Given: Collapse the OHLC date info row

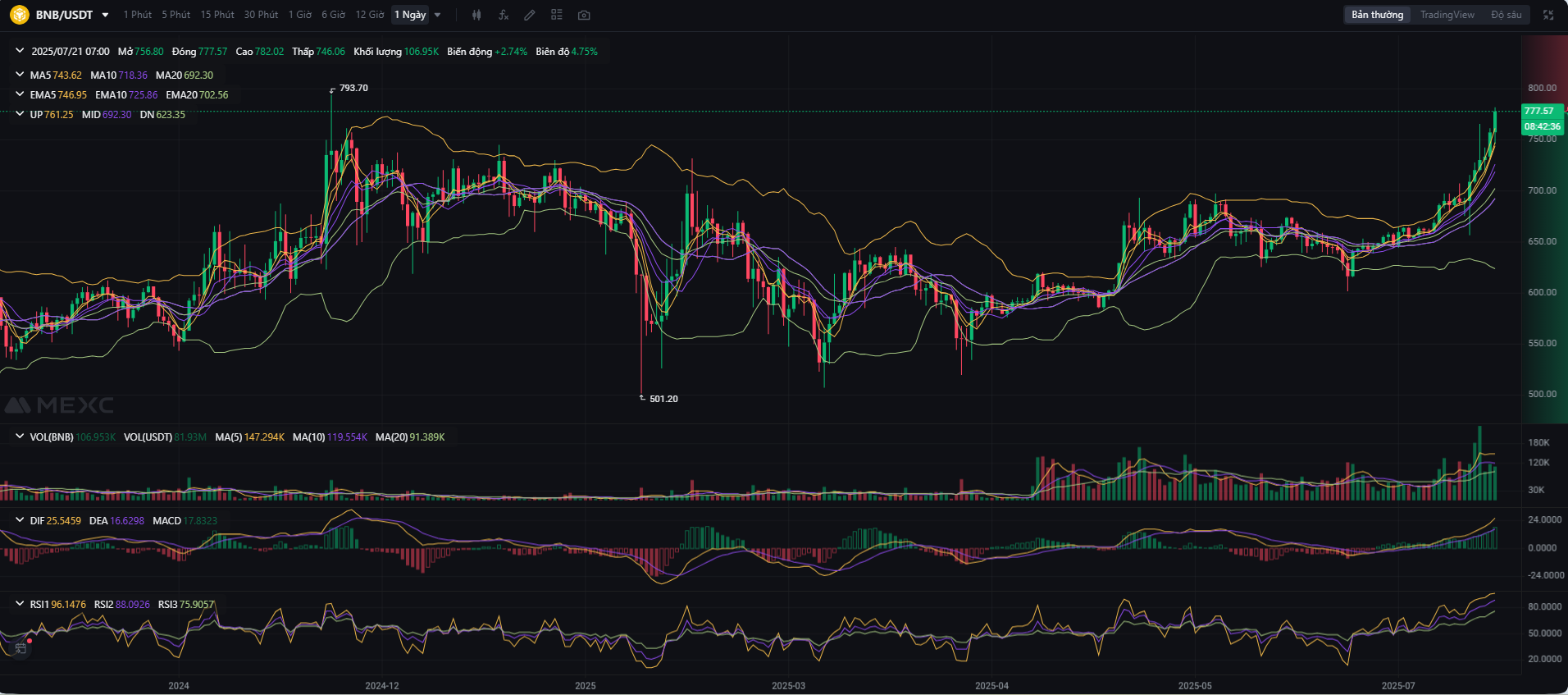Looking at the screenshot, I should (20, 51).
